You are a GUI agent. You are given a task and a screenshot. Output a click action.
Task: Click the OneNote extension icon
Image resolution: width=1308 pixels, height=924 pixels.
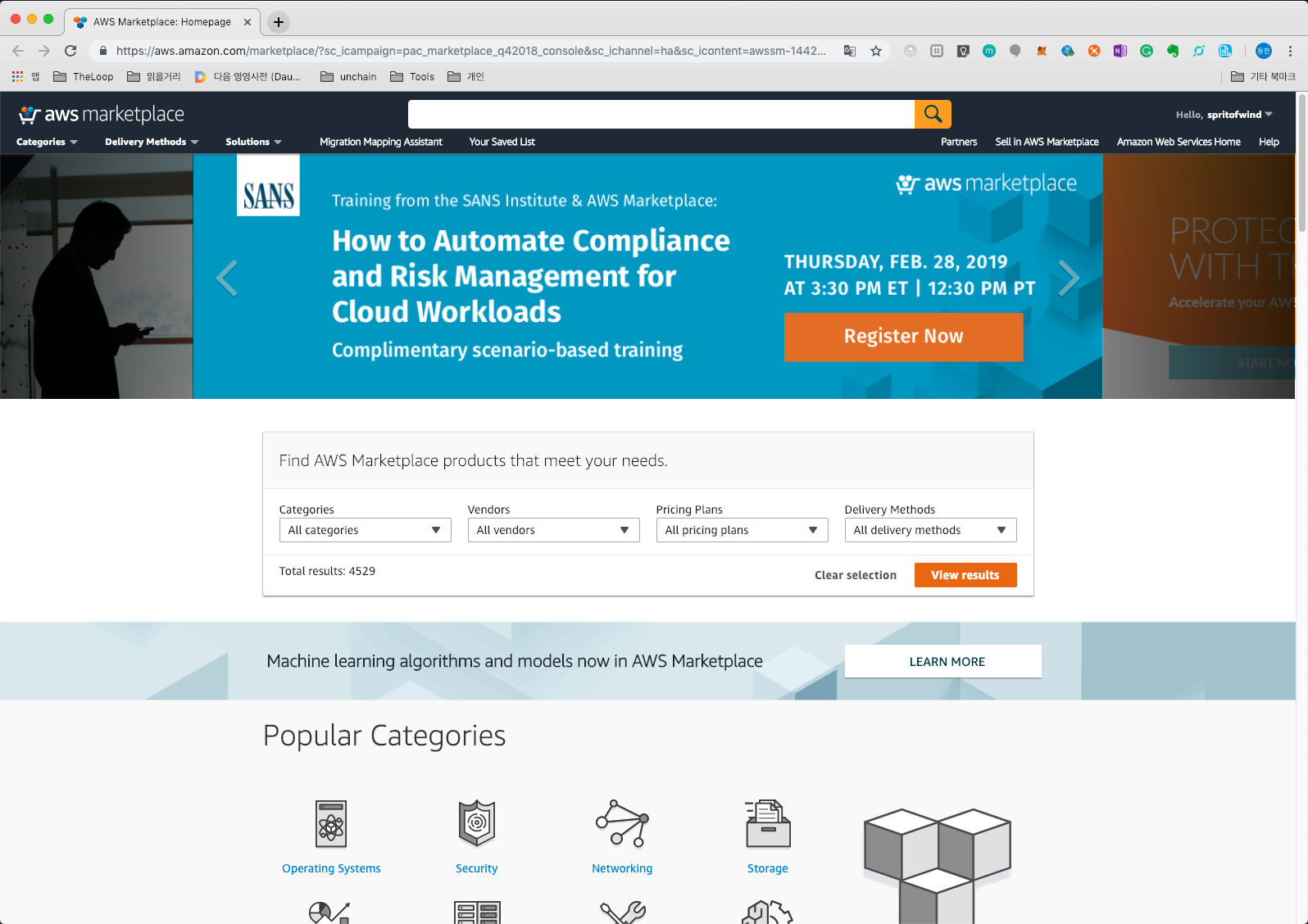1120,51
